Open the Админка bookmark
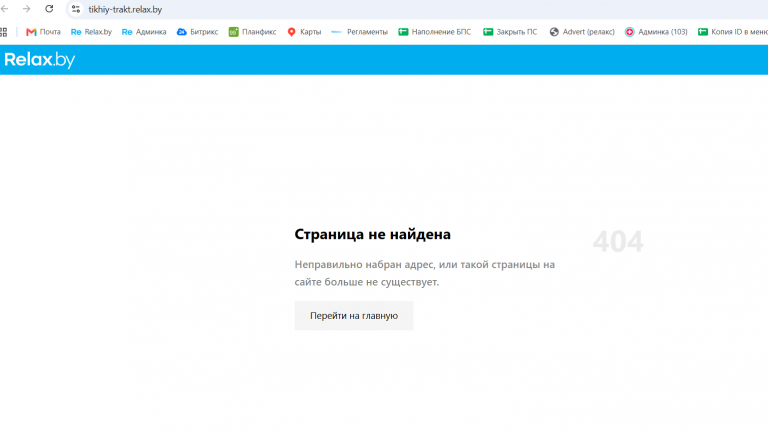768x431 pixels. (144, 32)
